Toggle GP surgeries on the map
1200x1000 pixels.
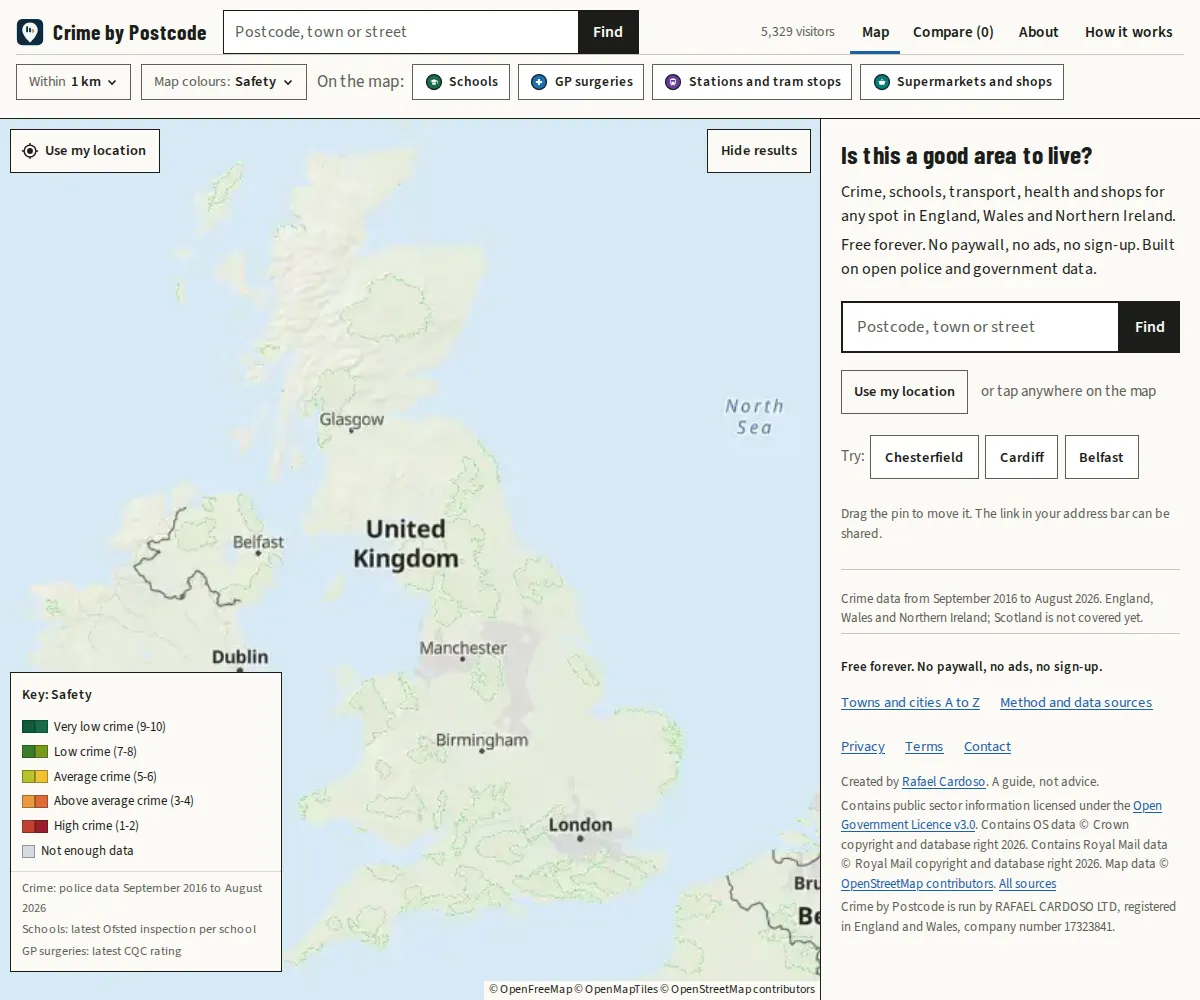point(581,82)
